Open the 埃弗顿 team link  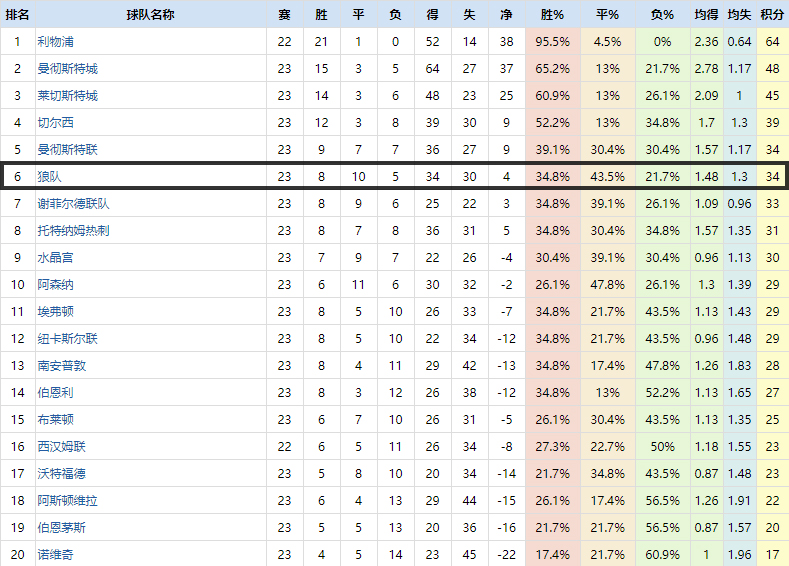coord(55,312)
